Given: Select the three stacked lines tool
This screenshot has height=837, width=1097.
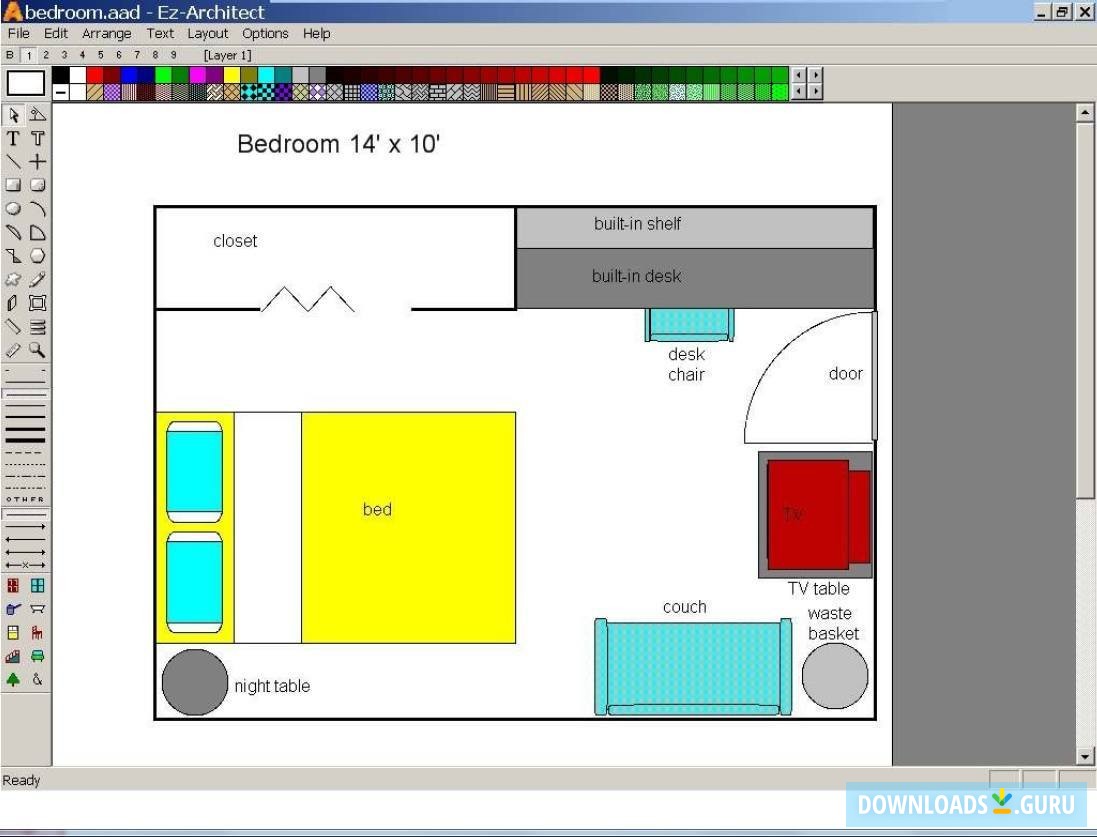Looking at the screenshot, I should [38, 327].
